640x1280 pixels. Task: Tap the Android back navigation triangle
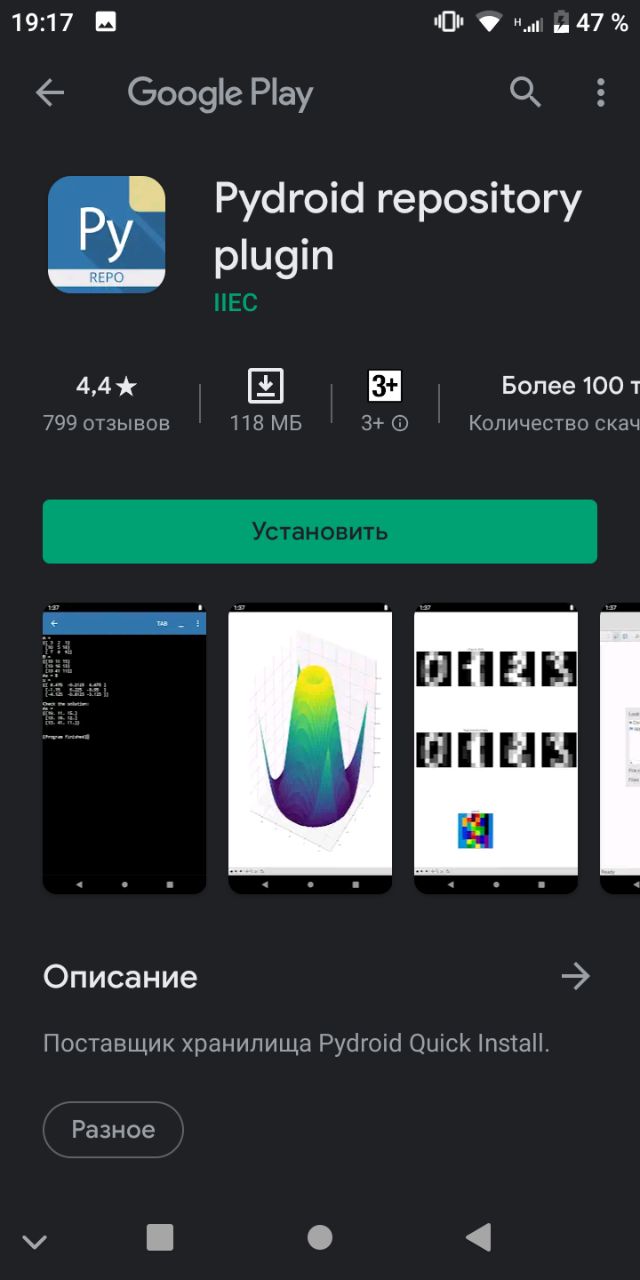(x=479, y=1237)
